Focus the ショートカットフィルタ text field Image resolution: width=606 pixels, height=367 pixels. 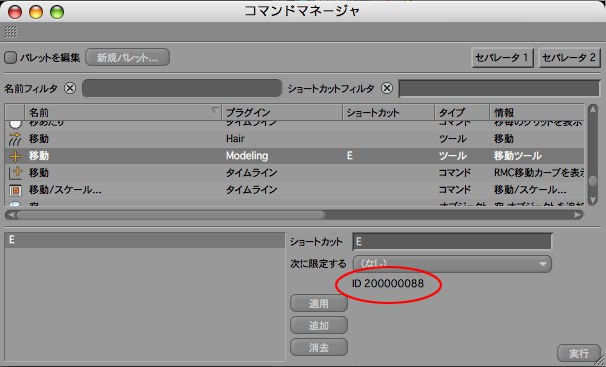click(499, 88)
